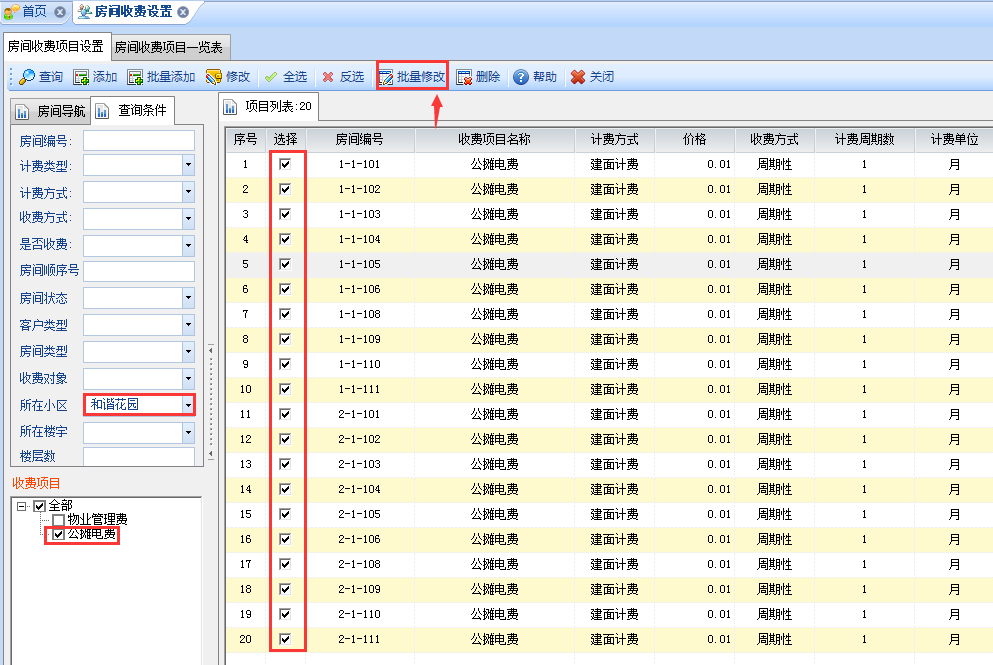The image size is (993, 665).
Task: Click the 关闭 red X icon
Action: click(578, 77)
